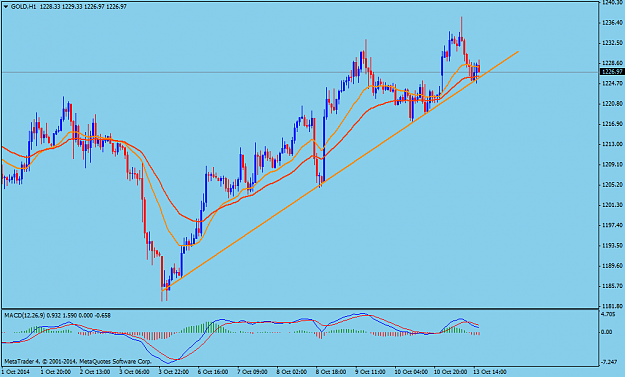Screen dimensions: 625x377
Task: Click the 1209.10 price axis label
Action: 613,164
